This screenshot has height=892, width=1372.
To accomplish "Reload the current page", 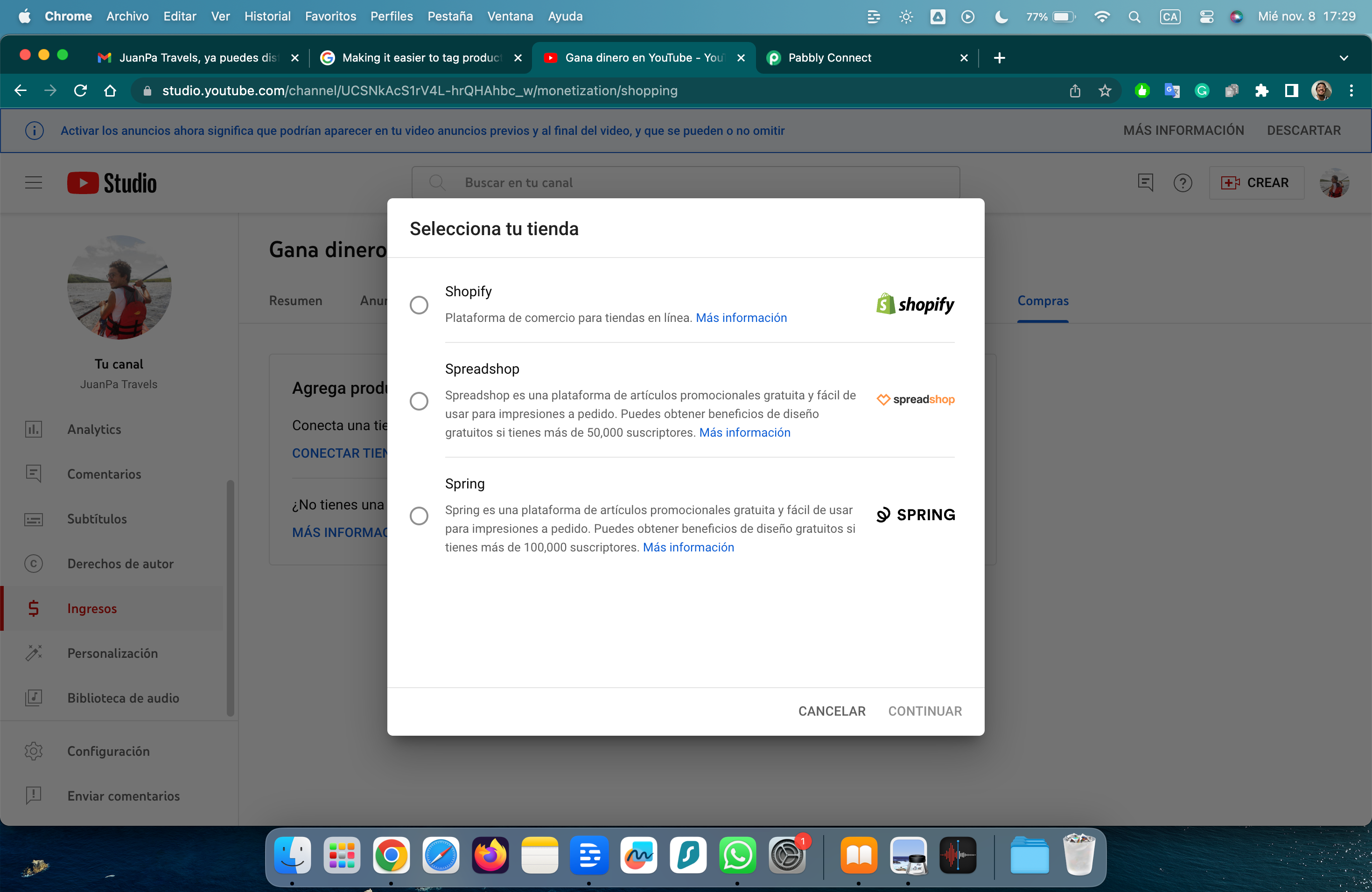I will (80, 91).
